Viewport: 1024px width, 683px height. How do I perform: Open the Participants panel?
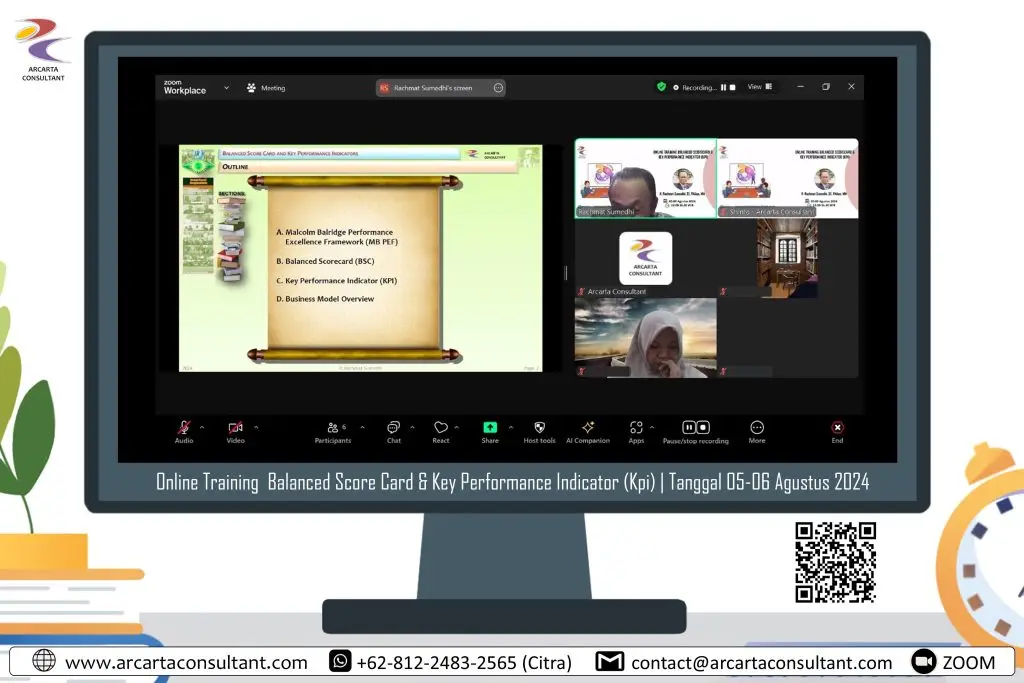tap(333, 427)
